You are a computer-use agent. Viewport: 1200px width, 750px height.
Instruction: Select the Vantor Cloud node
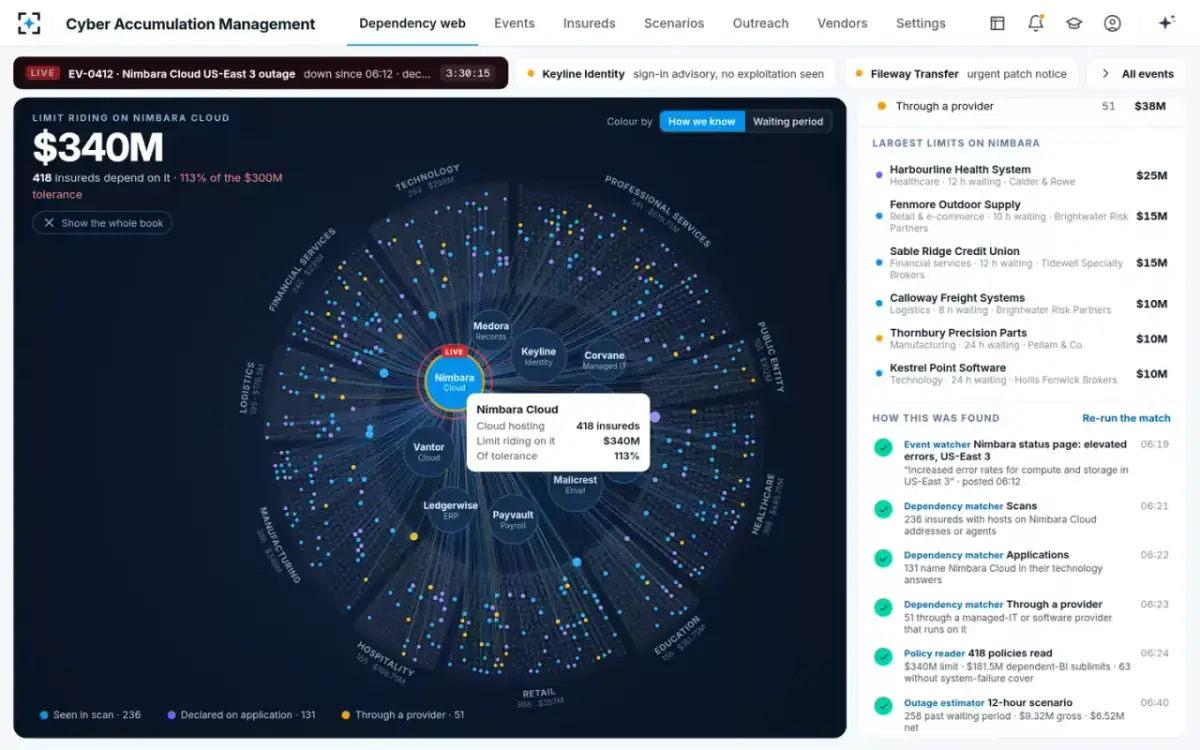point(429,452)
